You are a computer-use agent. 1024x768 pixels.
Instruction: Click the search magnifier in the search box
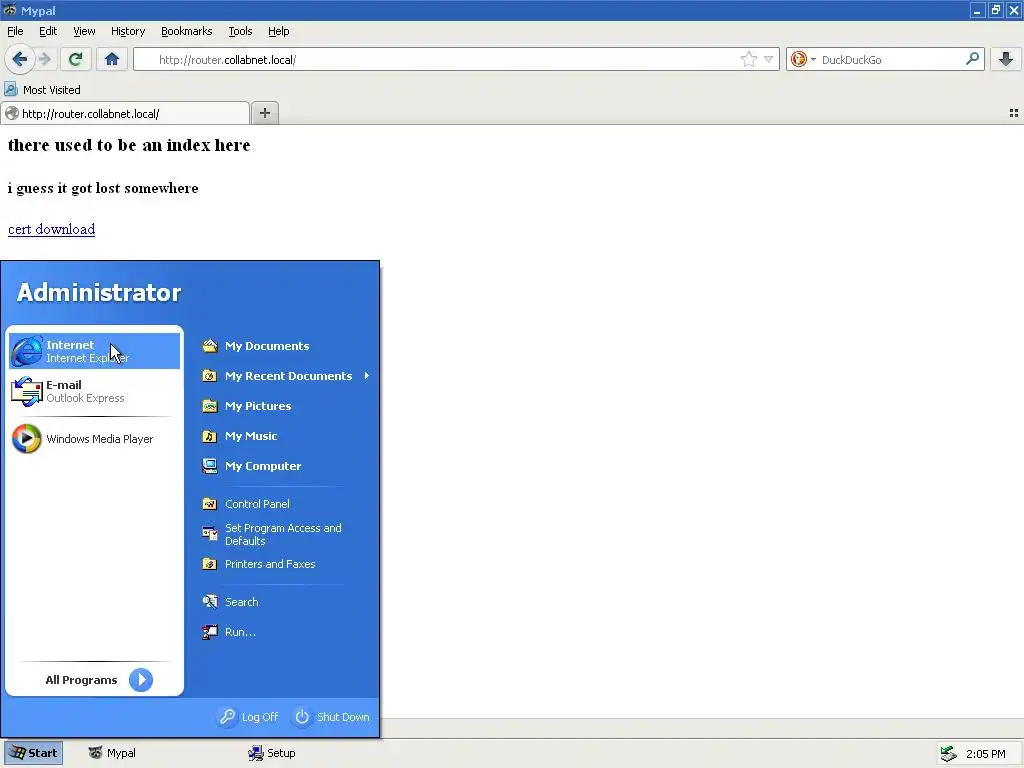coord(972,59)
